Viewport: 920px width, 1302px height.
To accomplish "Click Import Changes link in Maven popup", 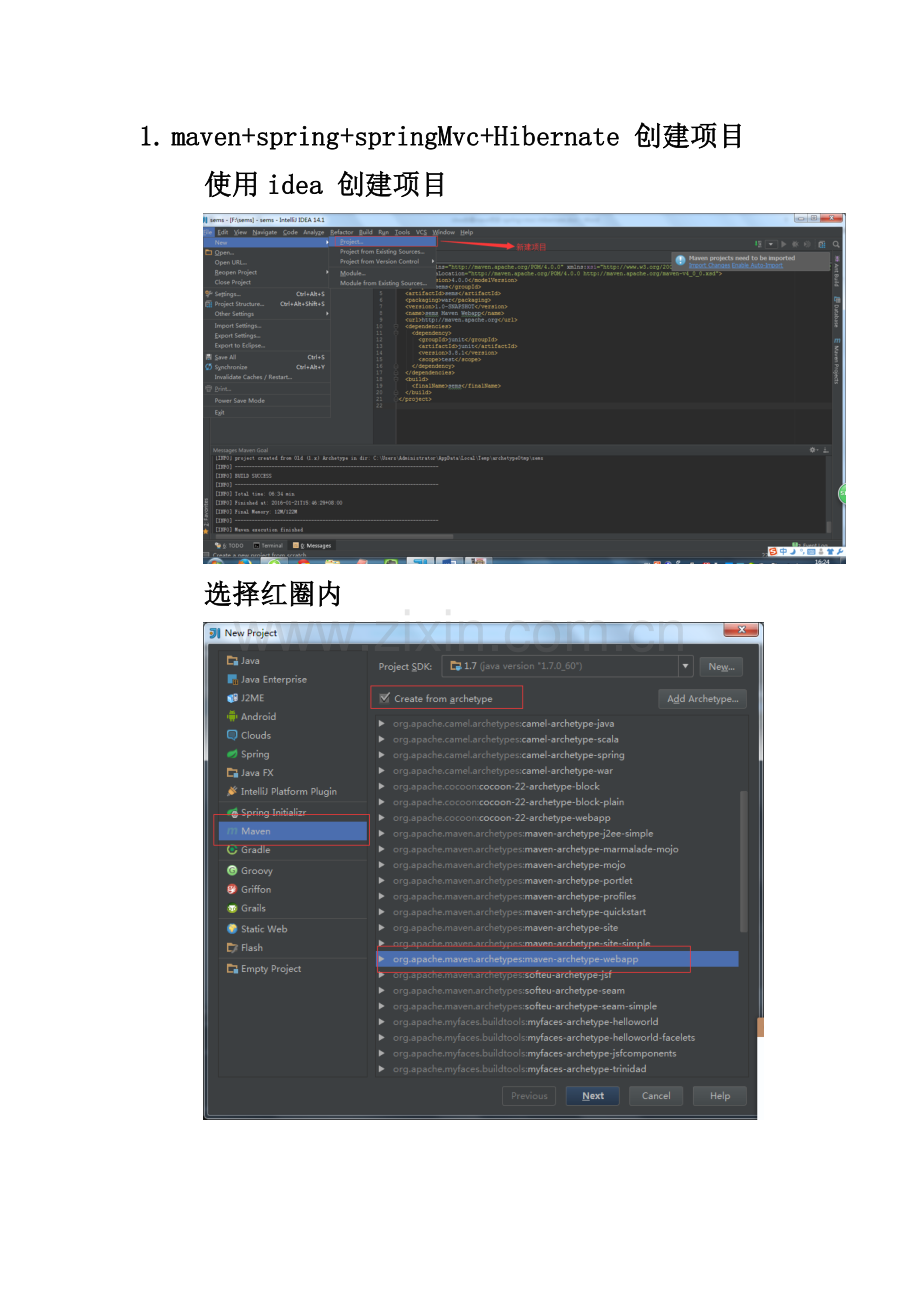I will (x=709, y=265).
